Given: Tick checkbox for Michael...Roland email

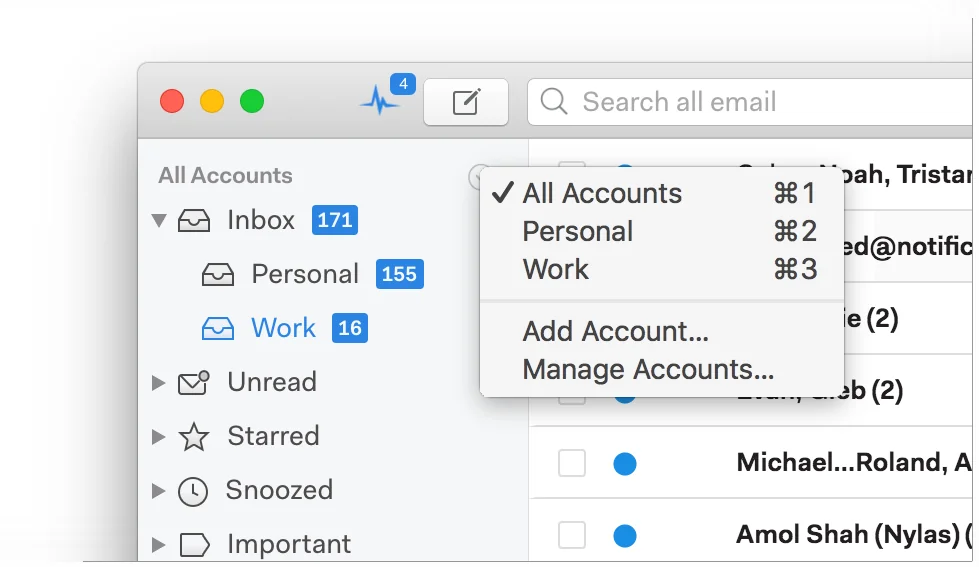Looking at the screenshot, I should coord(571,463).
